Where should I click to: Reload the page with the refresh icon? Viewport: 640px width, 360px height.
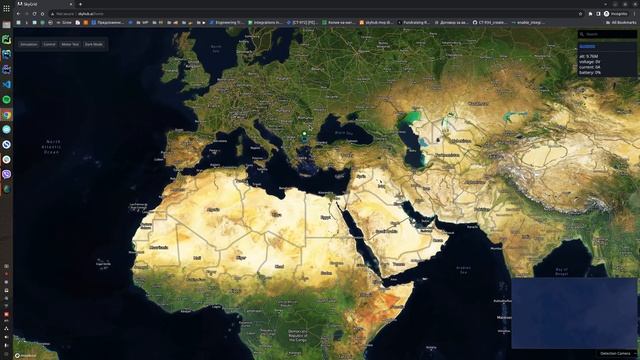(34, 14)
